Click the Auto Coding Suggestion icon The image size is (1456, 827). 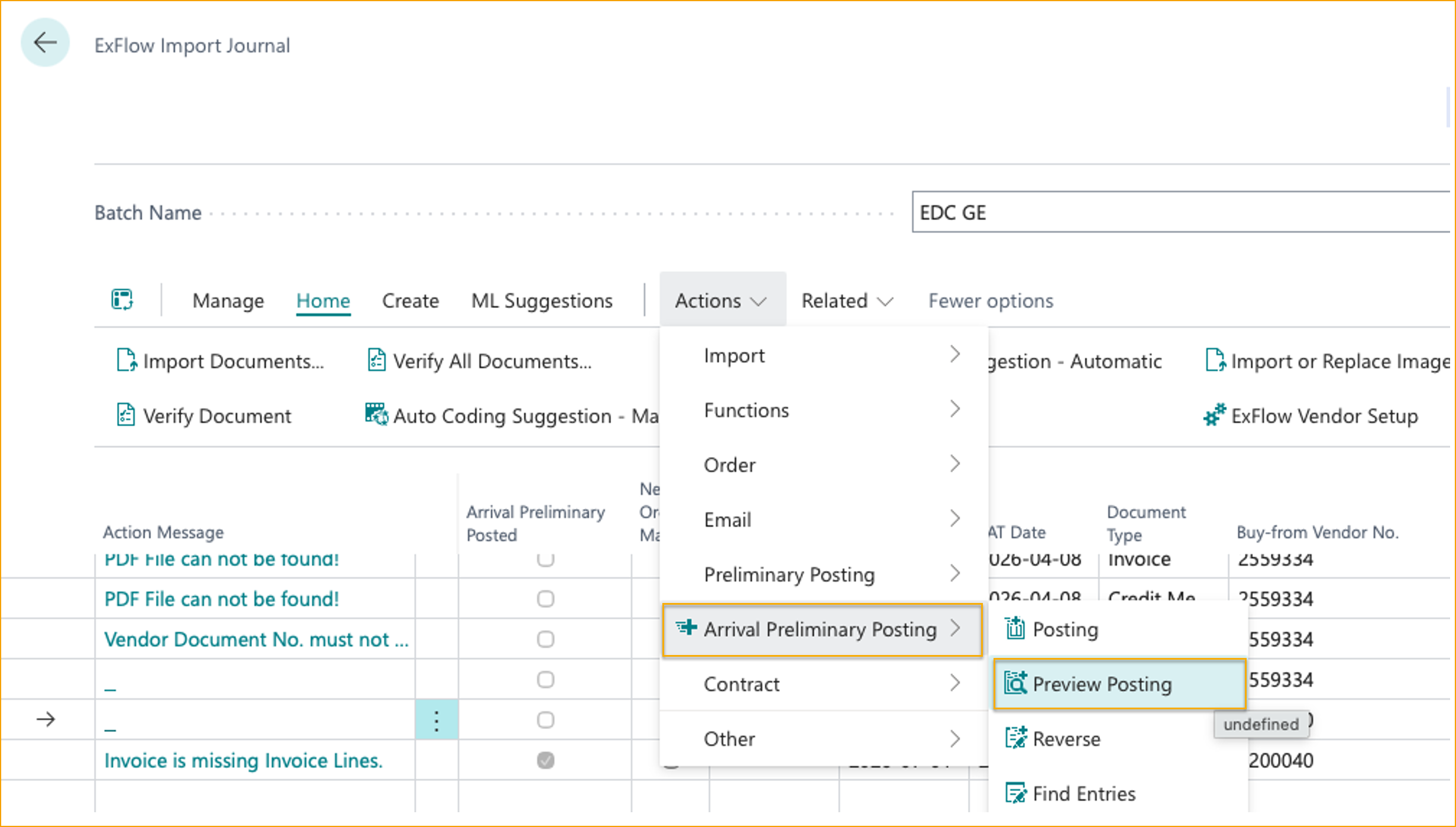376,415
